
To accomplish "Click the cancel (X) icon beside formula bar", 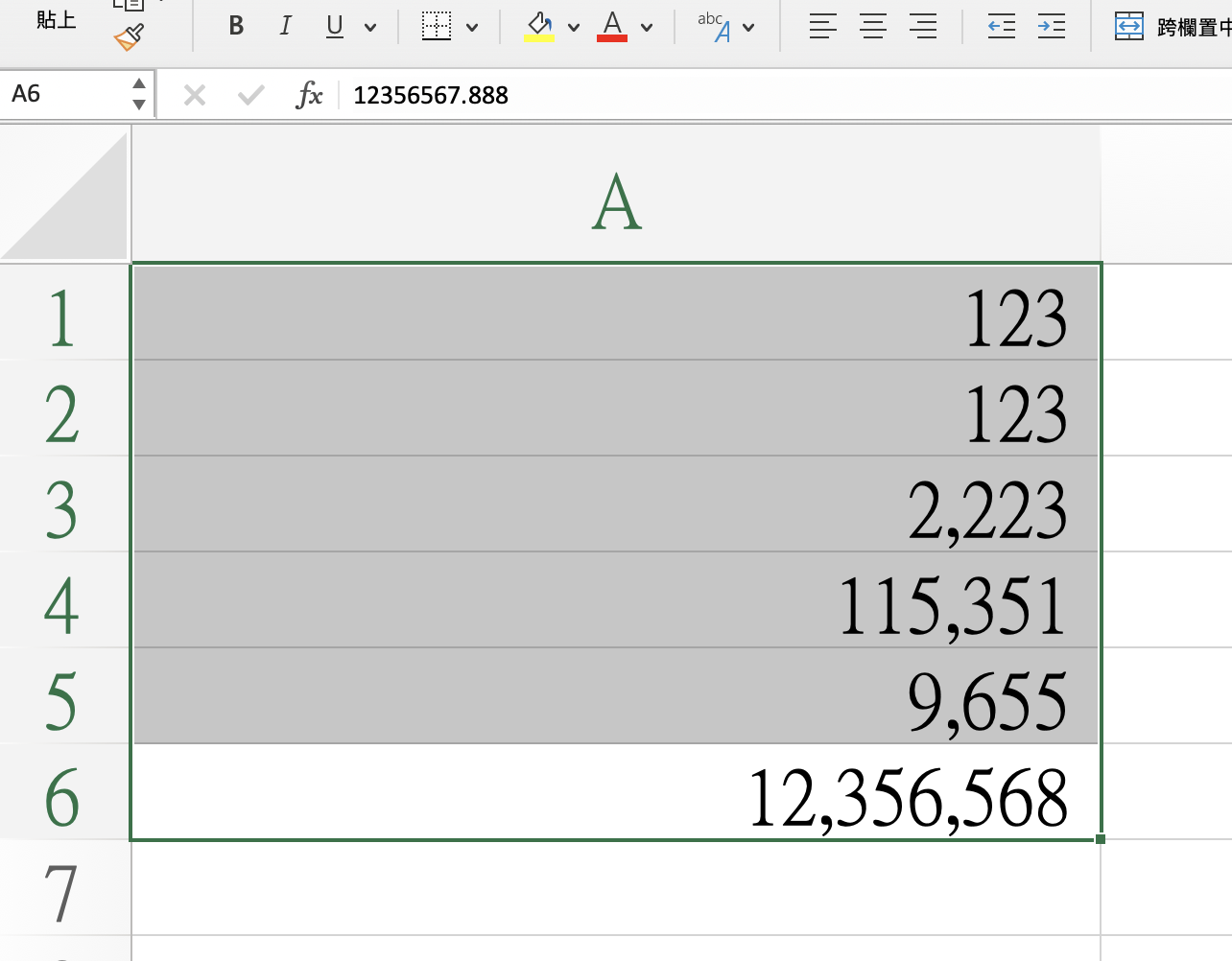I will coord(194,94).
